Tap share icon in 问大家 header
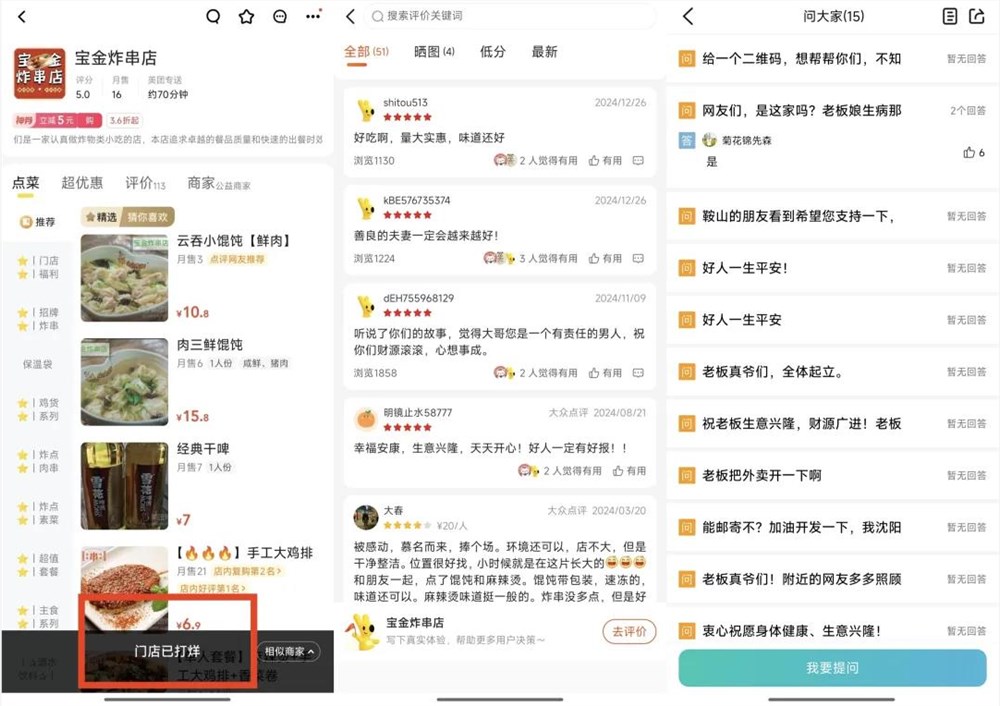The height and width of the screenshot is (706, 1000). click(977, 17)
